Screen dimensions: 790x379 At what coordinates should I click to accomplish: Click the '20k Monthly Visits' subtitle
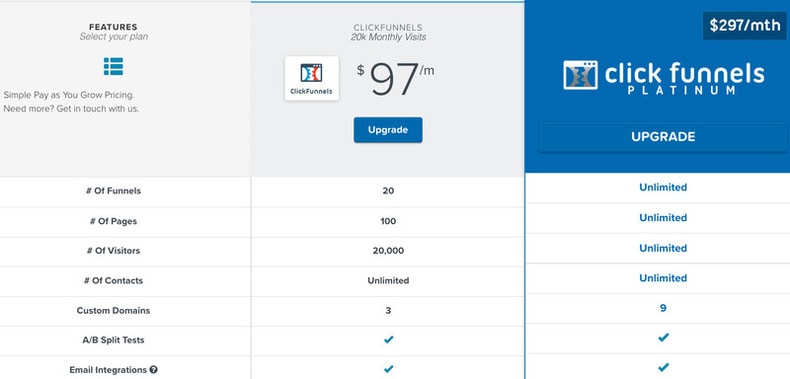[x=388, y=37]
